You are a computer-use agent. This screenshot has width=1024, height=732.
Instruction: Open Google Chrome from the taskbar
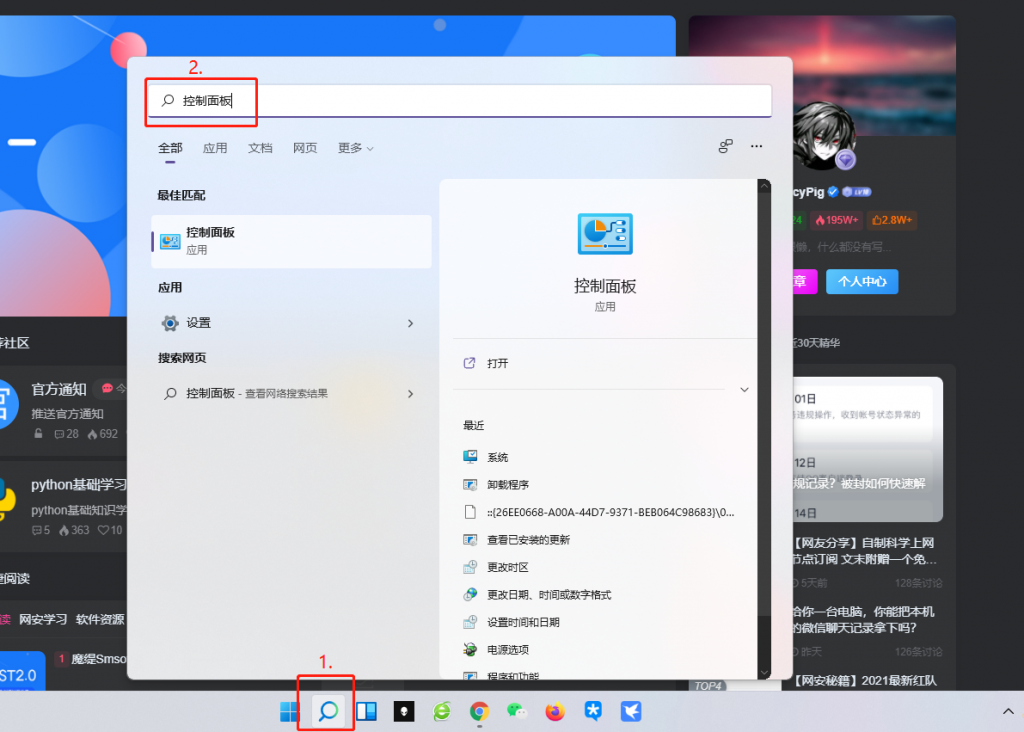click(x=479, y=711)
